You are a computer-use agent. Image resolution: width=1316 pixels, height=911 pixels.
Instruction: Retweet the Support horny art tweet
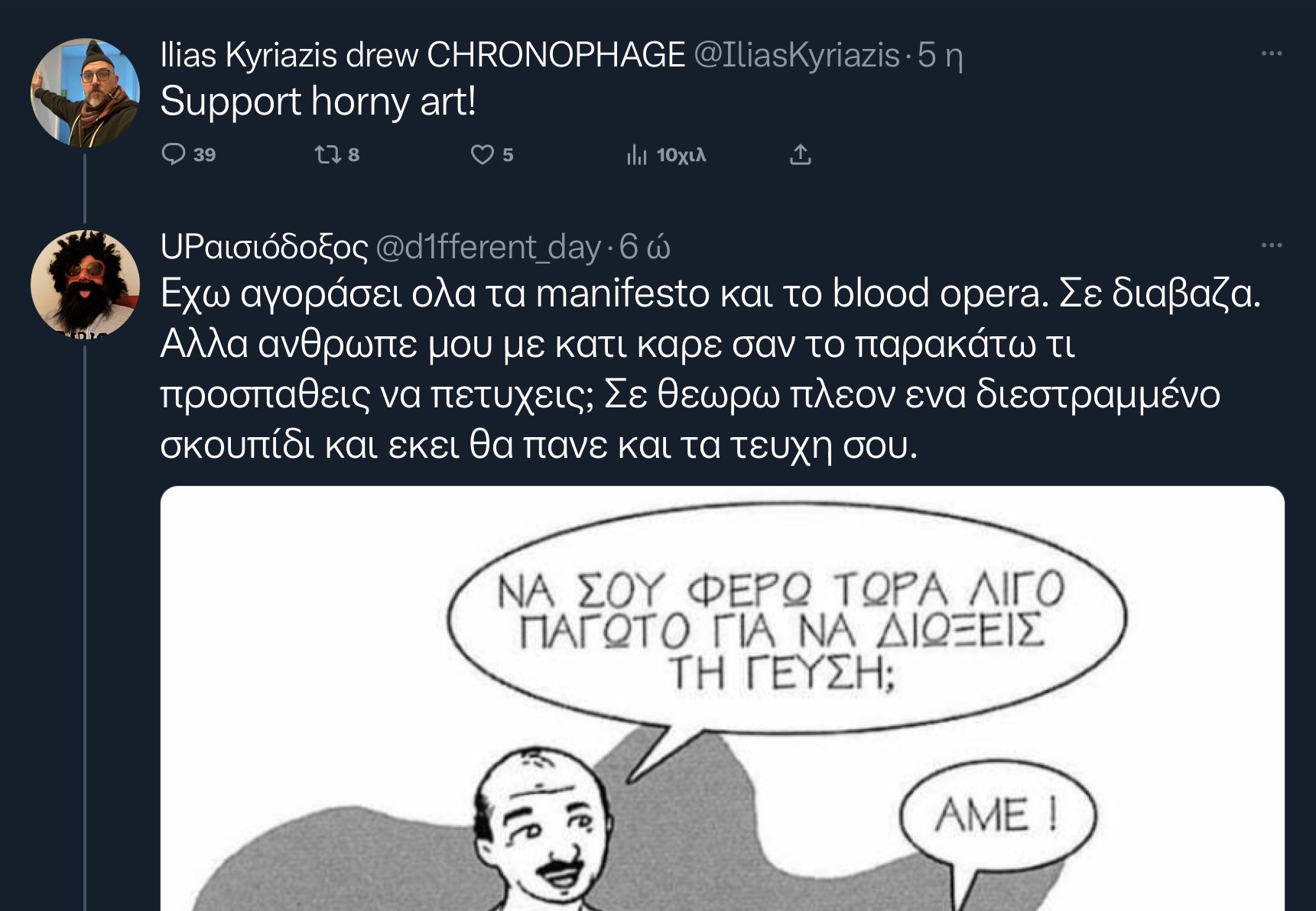pos(327,154)
